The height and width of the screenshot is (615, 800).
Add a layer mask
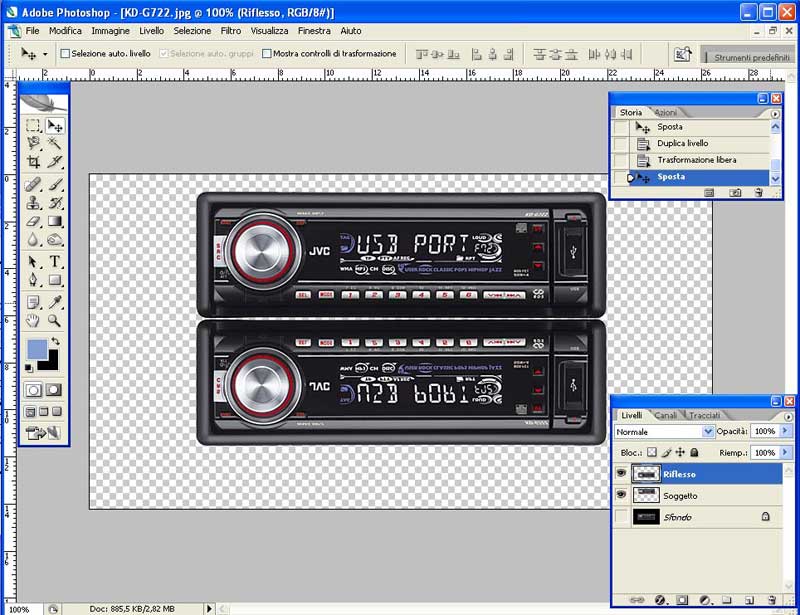pos(682,600)
